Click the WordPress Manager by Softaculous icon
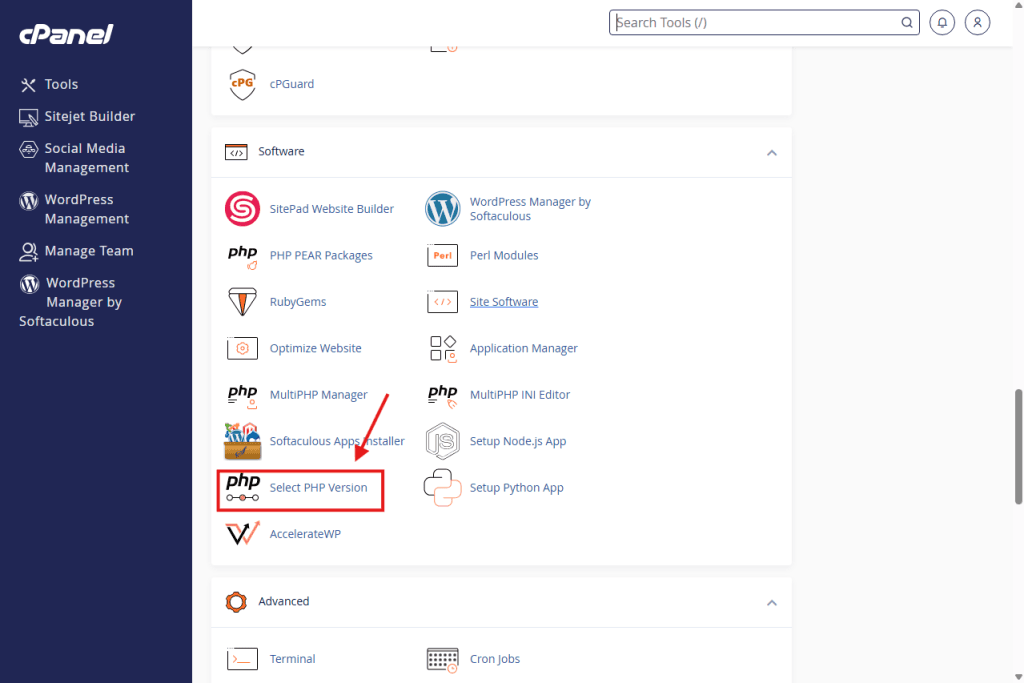Image resolution: width=1024 pixels, height=683 pixels. [442, 209]
